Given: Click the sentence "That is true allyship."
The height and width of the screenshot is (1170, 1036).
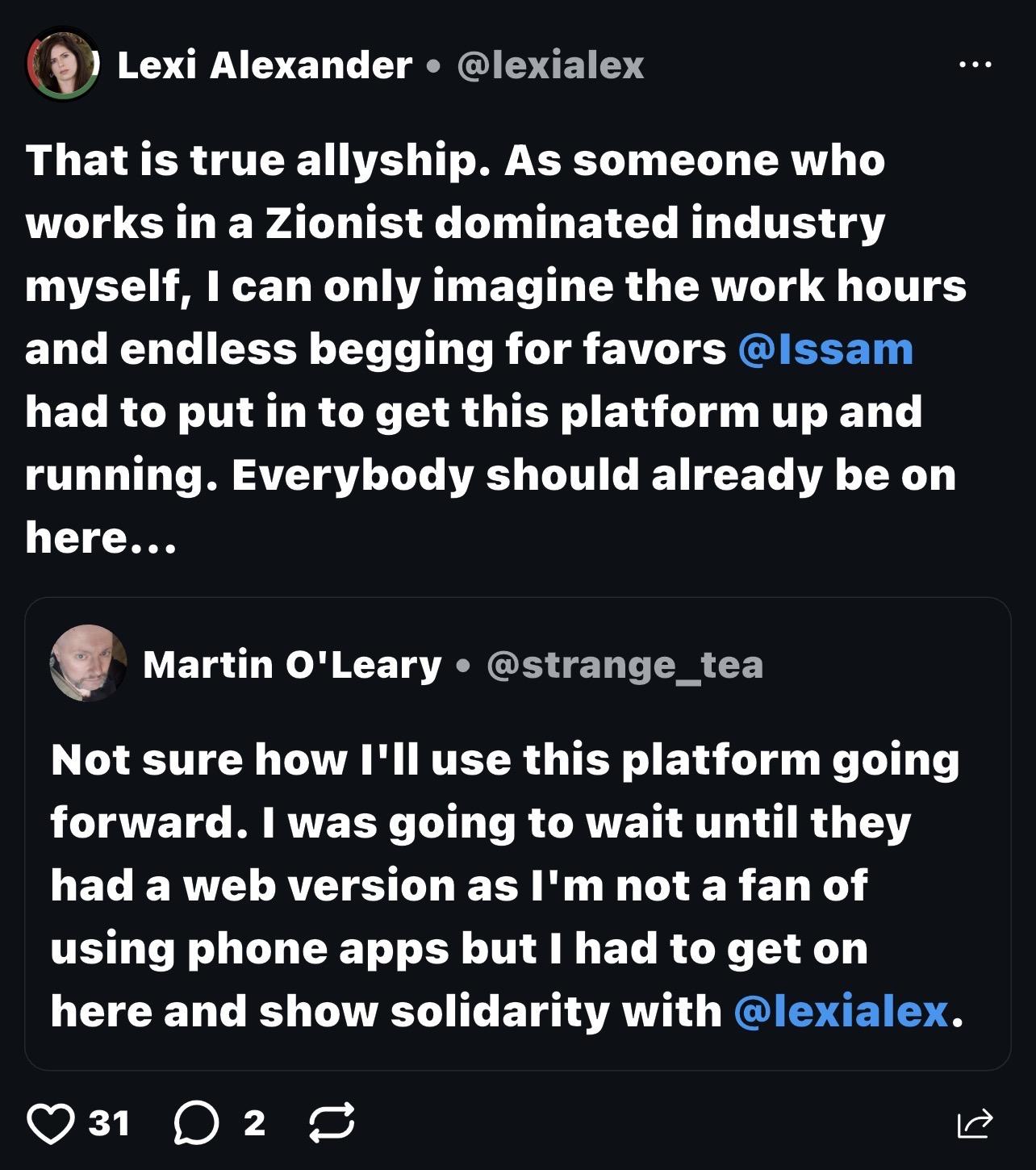Looking at the screenshot, I should click(x=258, y=160).
